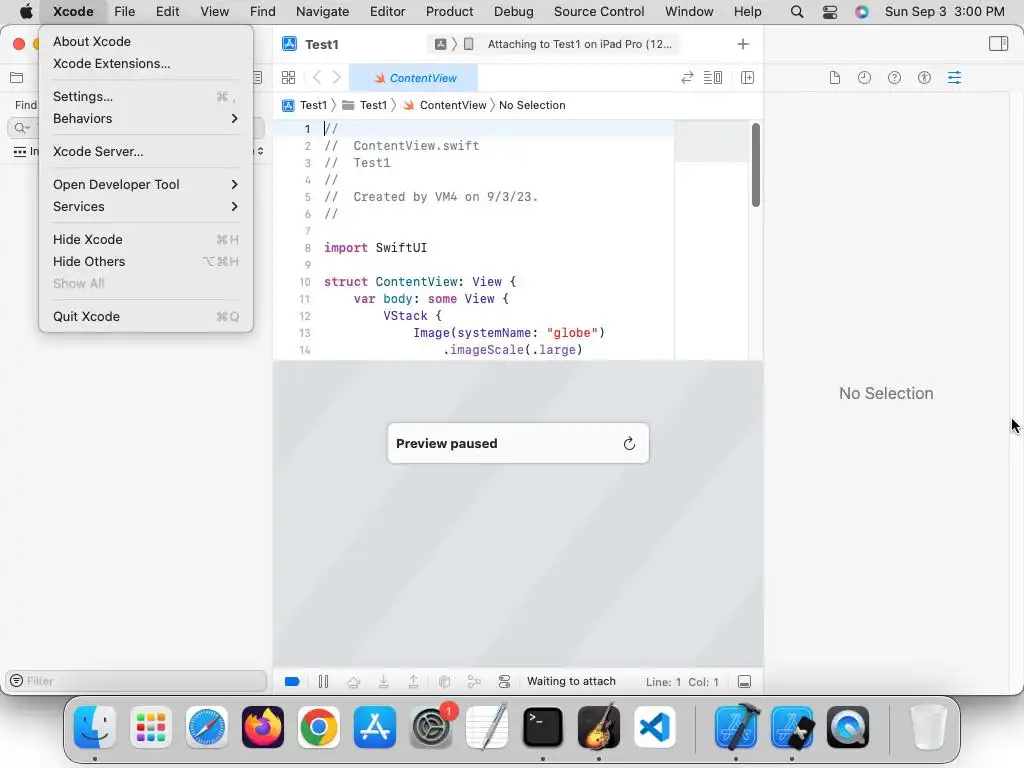Open Launchpad from the Dock
This screenshot has width=1024, height=768.
[x=151, y=727]
